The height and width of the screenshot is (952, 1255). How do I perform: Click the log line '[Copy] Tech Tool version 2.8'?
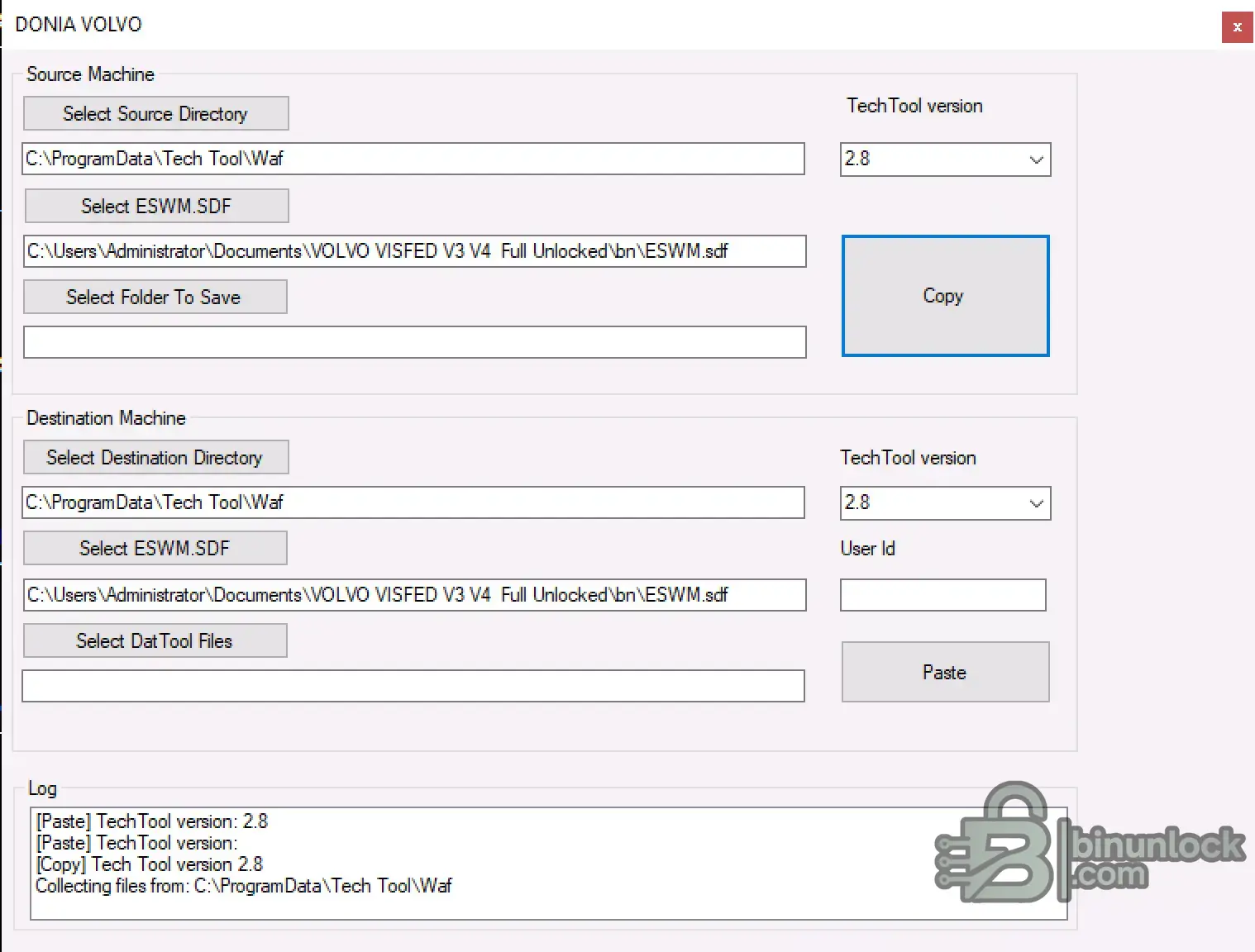coord(150,864)
